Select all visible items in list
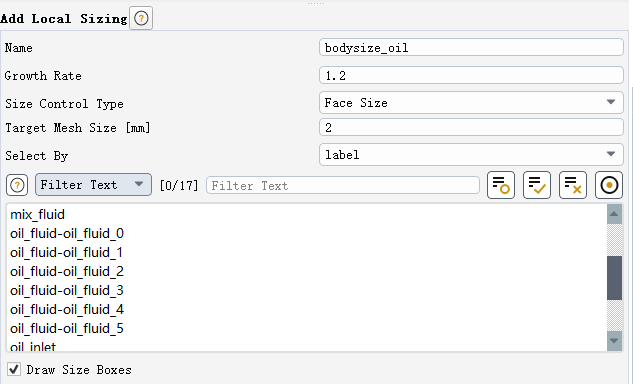 [x=537, y=185]
